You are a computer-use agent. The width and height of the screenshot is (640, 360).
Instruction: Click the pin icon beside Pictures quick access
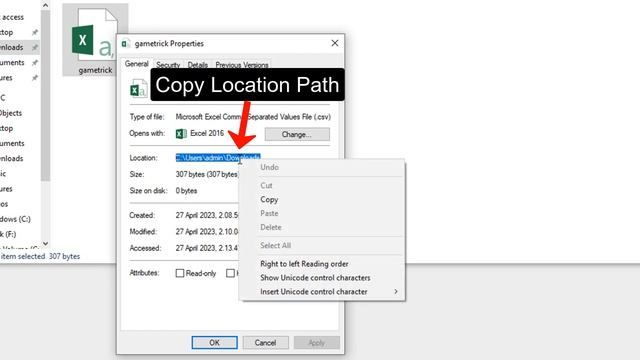coord(35,78)
